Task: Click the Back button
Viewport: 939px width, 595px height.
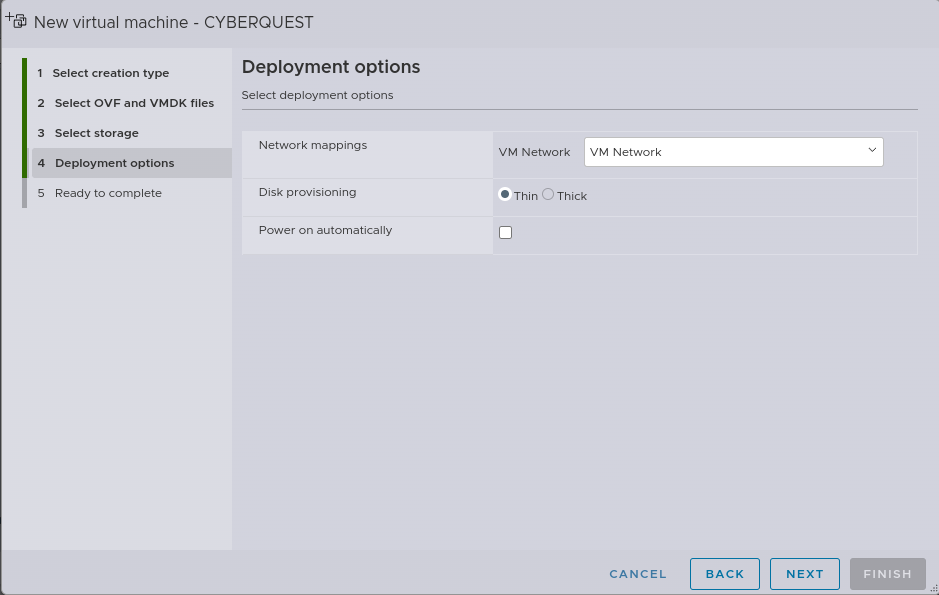Action: 724,574
